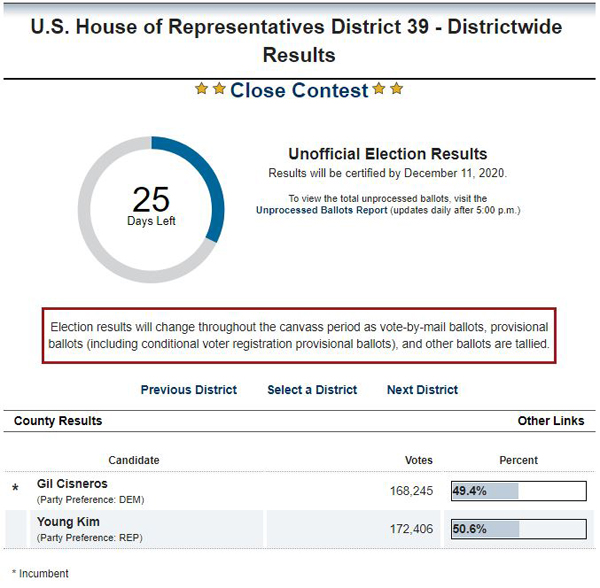Select candidate name Young Kim
Image resolution: width=600 pixels, height=588 pixels.
(x=68, y=521)
